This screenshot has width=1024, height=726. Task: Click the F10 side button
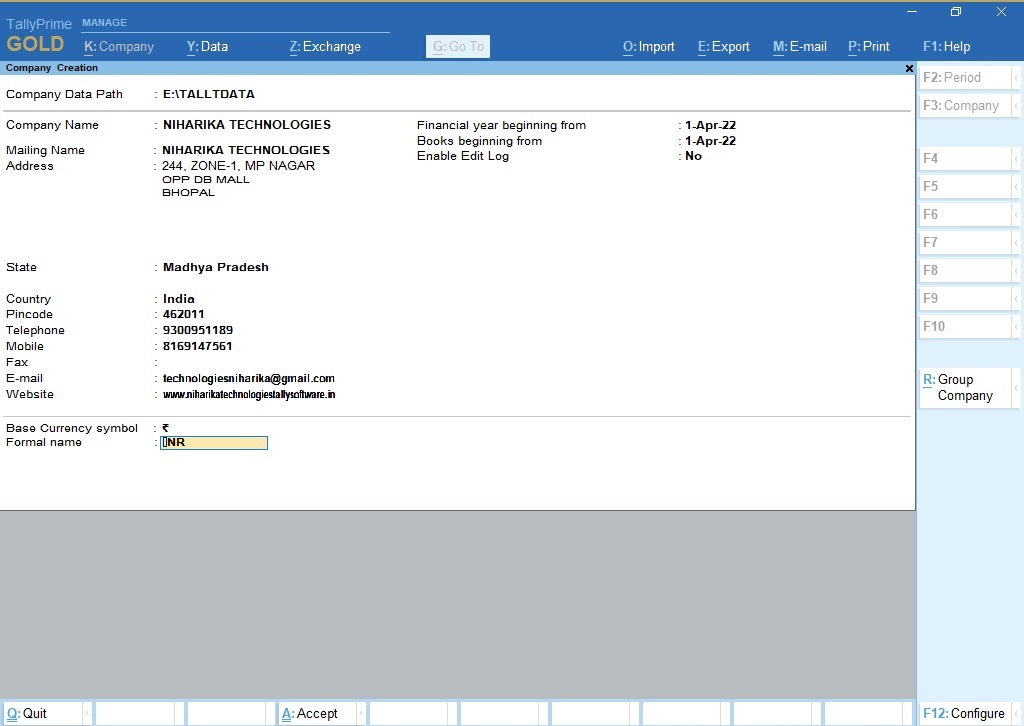point(965,326)
